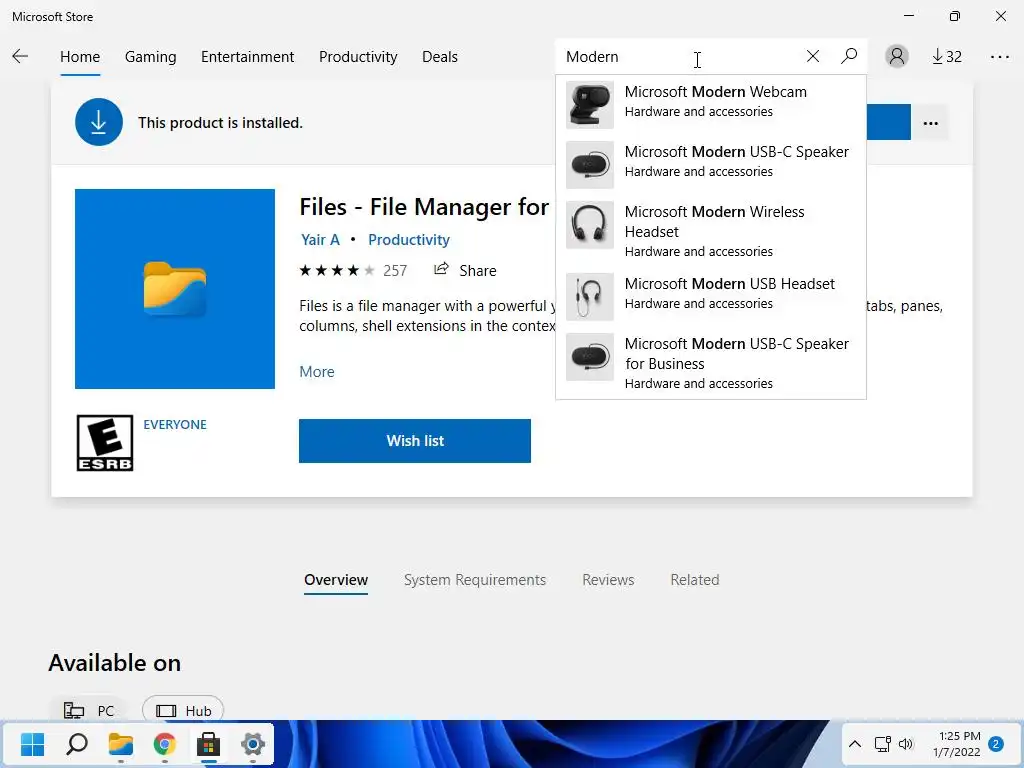Open the notifications badge showing 2
The image size is (1024, 768).
coord(996,744)
